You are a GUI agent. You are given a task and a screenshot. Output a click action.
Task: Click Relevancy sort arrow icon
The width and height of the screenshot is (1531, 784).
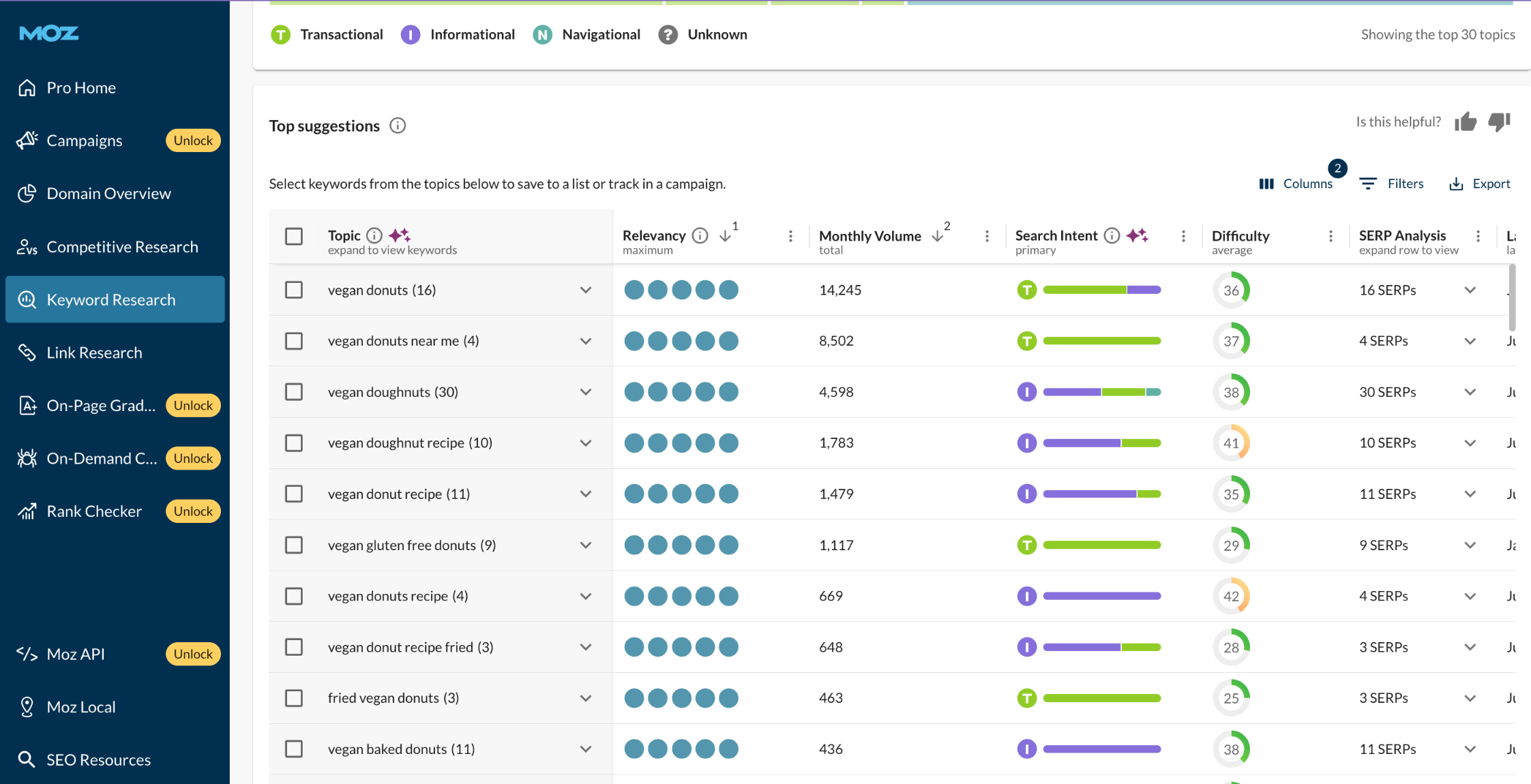point(726,235)
